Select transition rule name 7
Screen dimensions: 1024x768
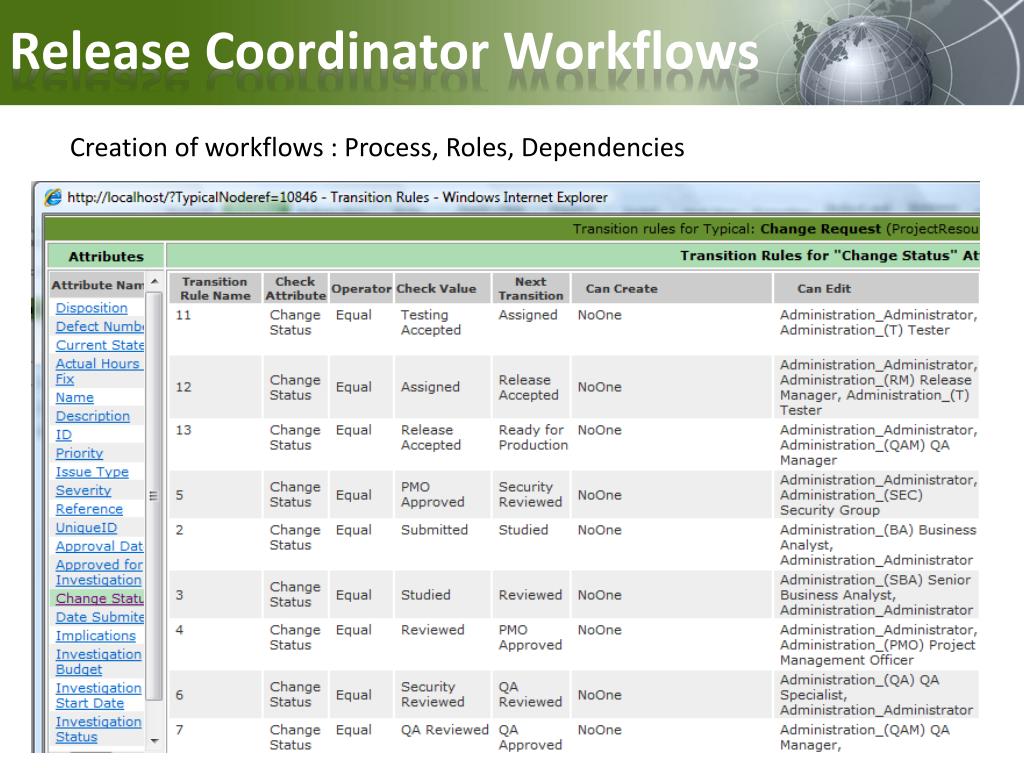click(x=180, y=729)
